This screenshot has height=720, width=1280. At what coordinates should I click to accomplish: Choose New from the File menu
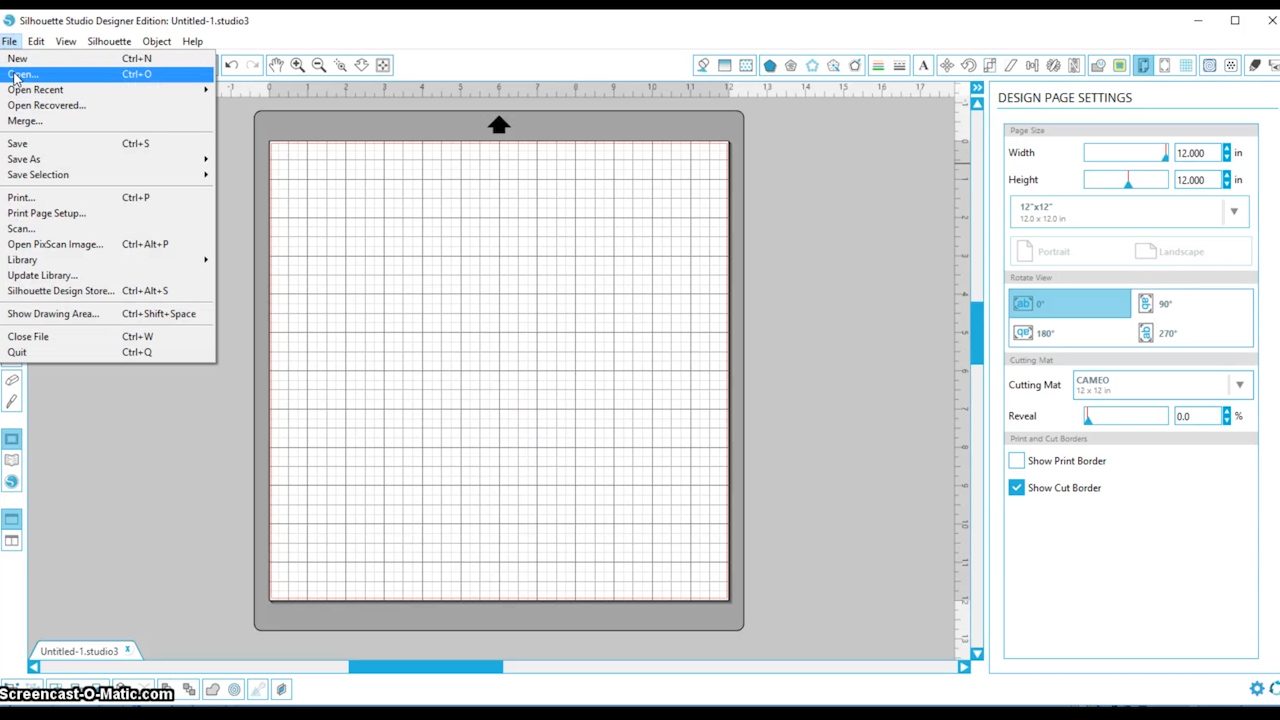point(107,59)
